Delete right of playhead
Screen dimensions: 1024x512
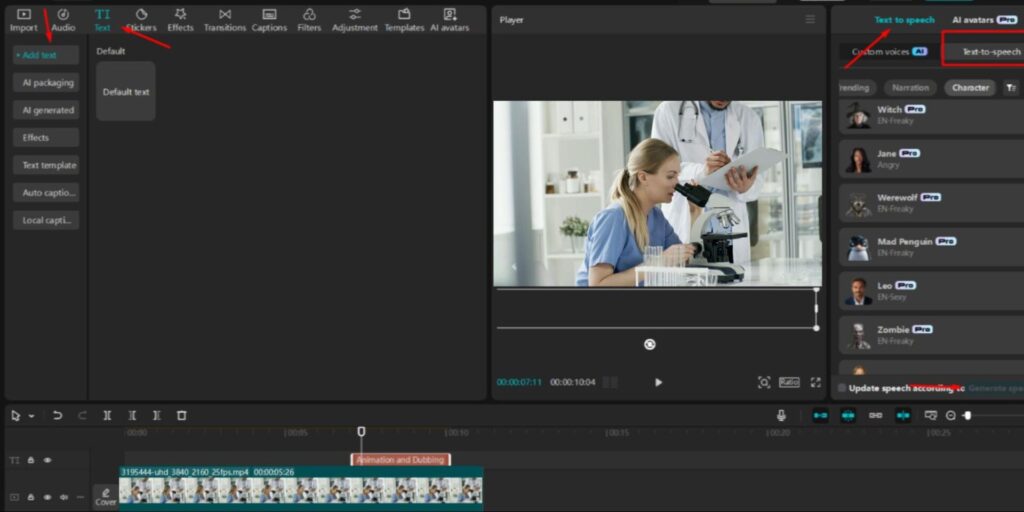coord(157,415)
